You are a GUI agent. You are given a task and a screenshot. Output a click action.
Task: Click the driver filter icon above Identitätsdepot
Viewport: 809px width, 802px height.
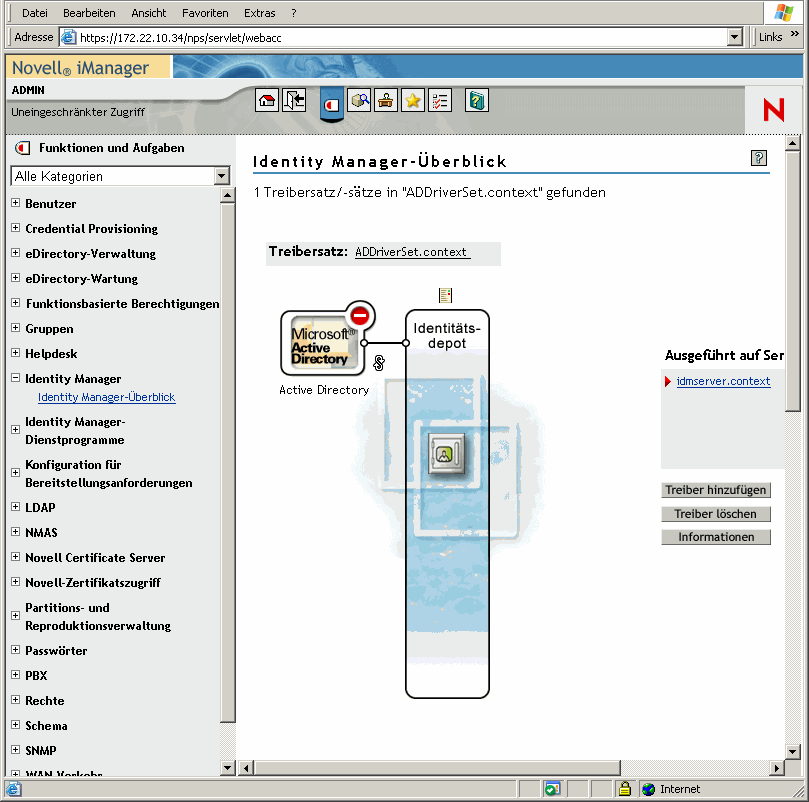pos(445,295)
